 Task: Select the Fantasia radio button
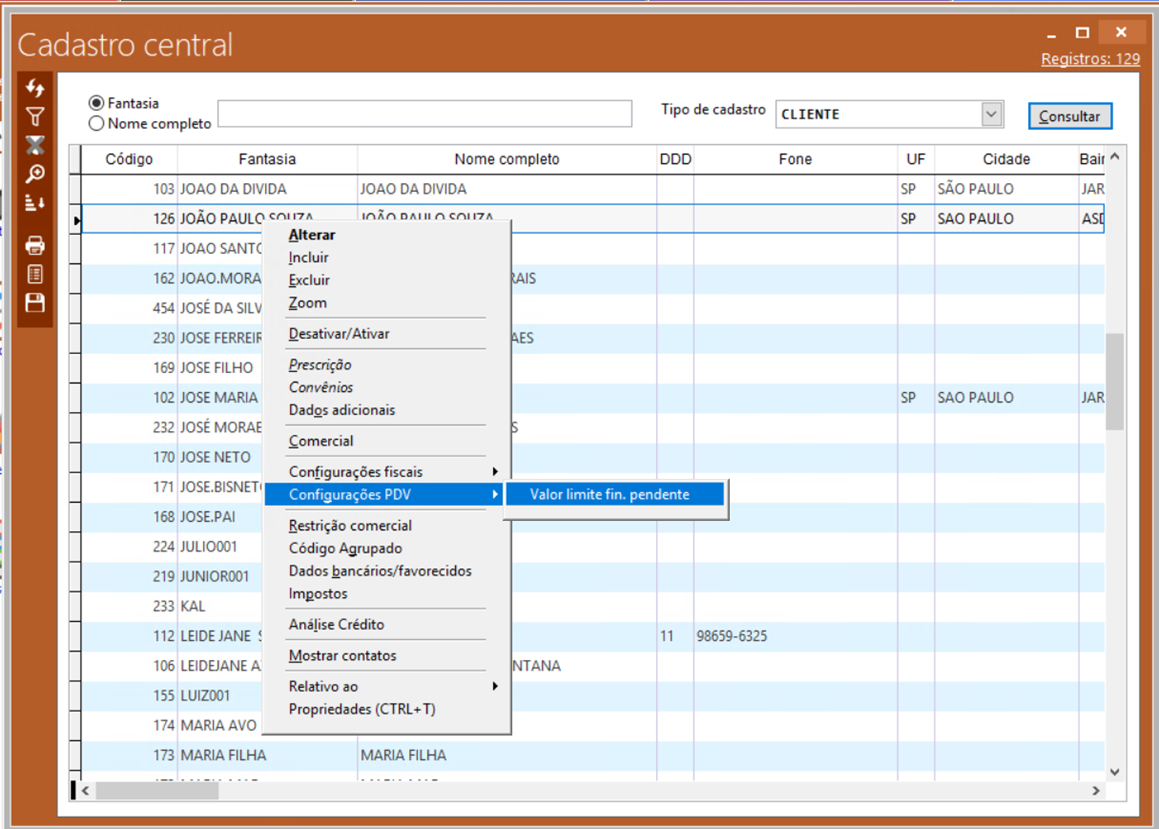tap(97, 103)
